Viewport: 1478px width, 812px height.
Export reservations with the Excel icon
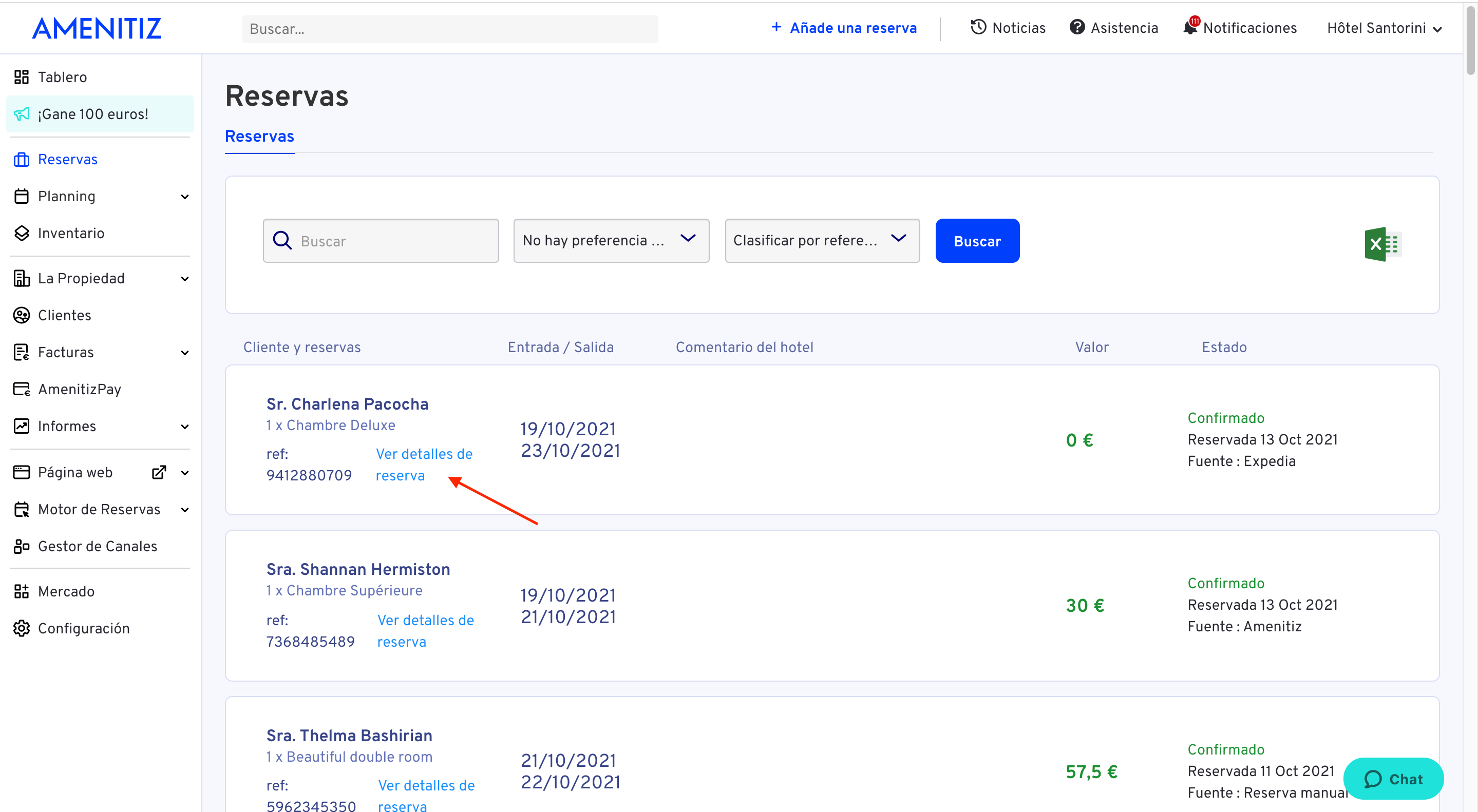[1383, 244]
